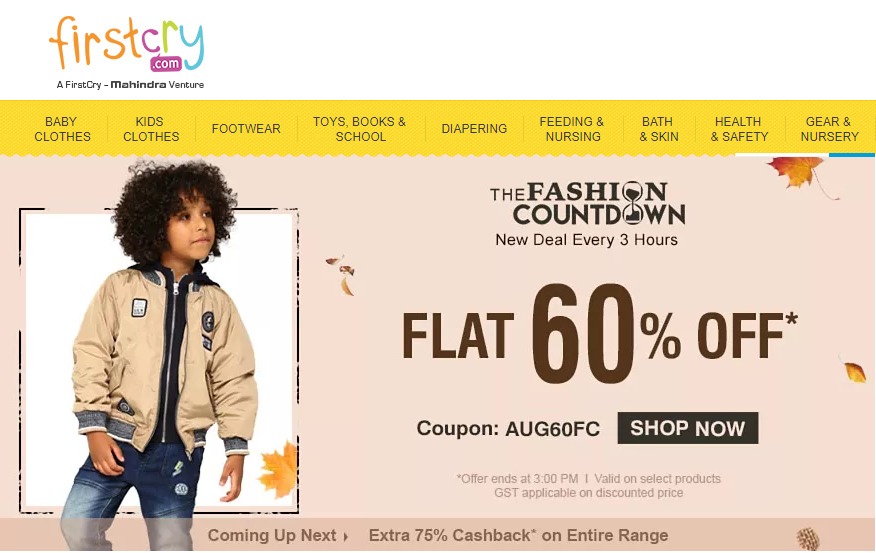Click the pinecone icon in bottom strip

pos(808,539)
